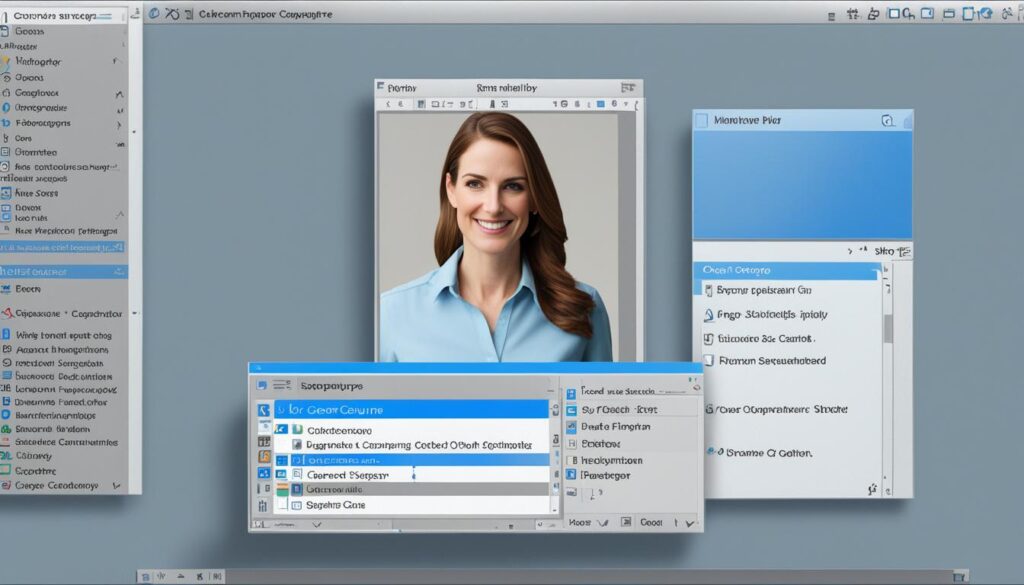Screen dimensions: 1024x585
Task: Click the blue settings icon next to Fremn Sessuehabend
Action: point(712,358)
